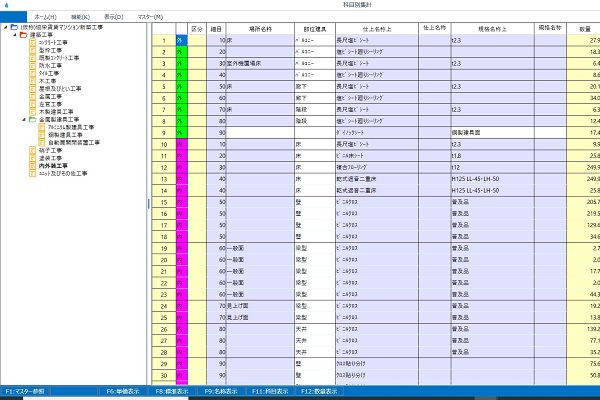Click the 内外装工事 sheet icon
This screenshot has height=400, width=600.
point(33,166)
